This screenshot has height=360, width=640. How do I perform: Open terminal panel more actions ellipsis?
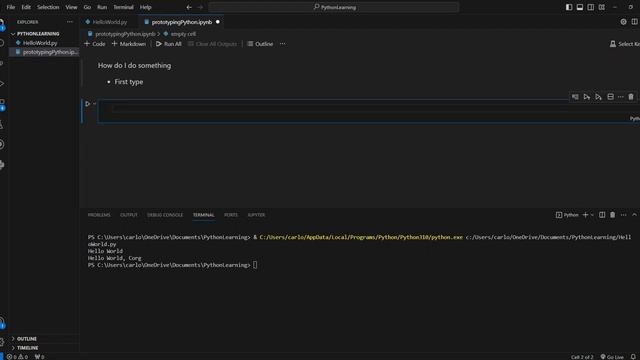(x=623, y=215)
